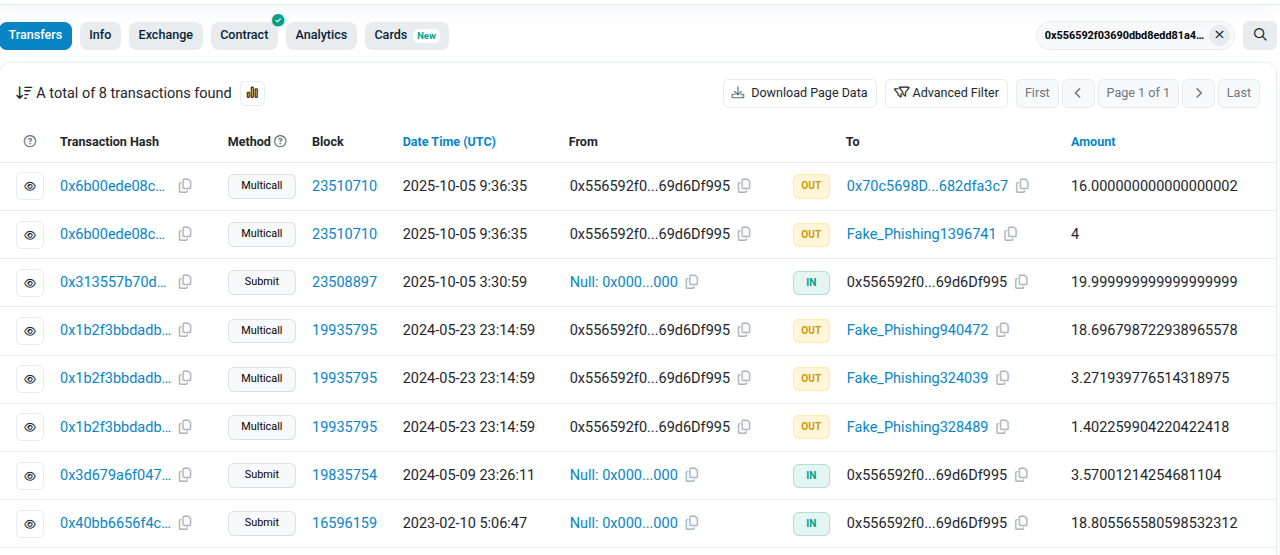Open transaction 0x40bb6656f4c details
1280x555 pixels.
115,523
